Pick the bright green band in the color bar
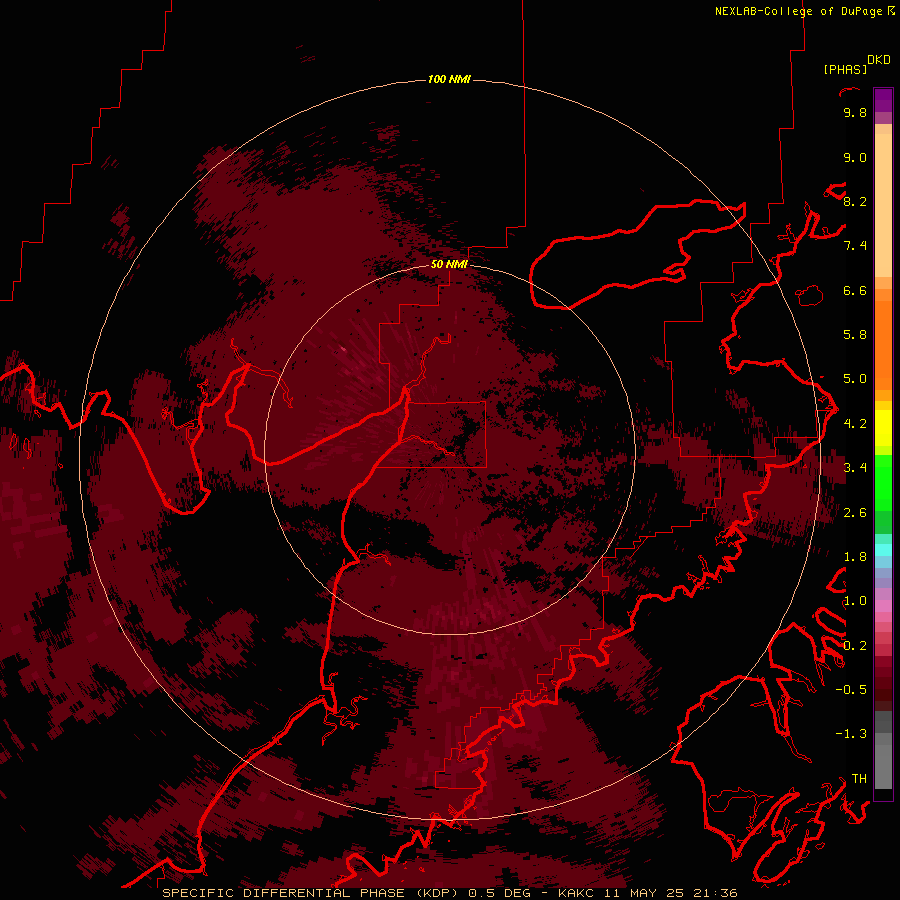900x900 pixels. tap(883, 482)
